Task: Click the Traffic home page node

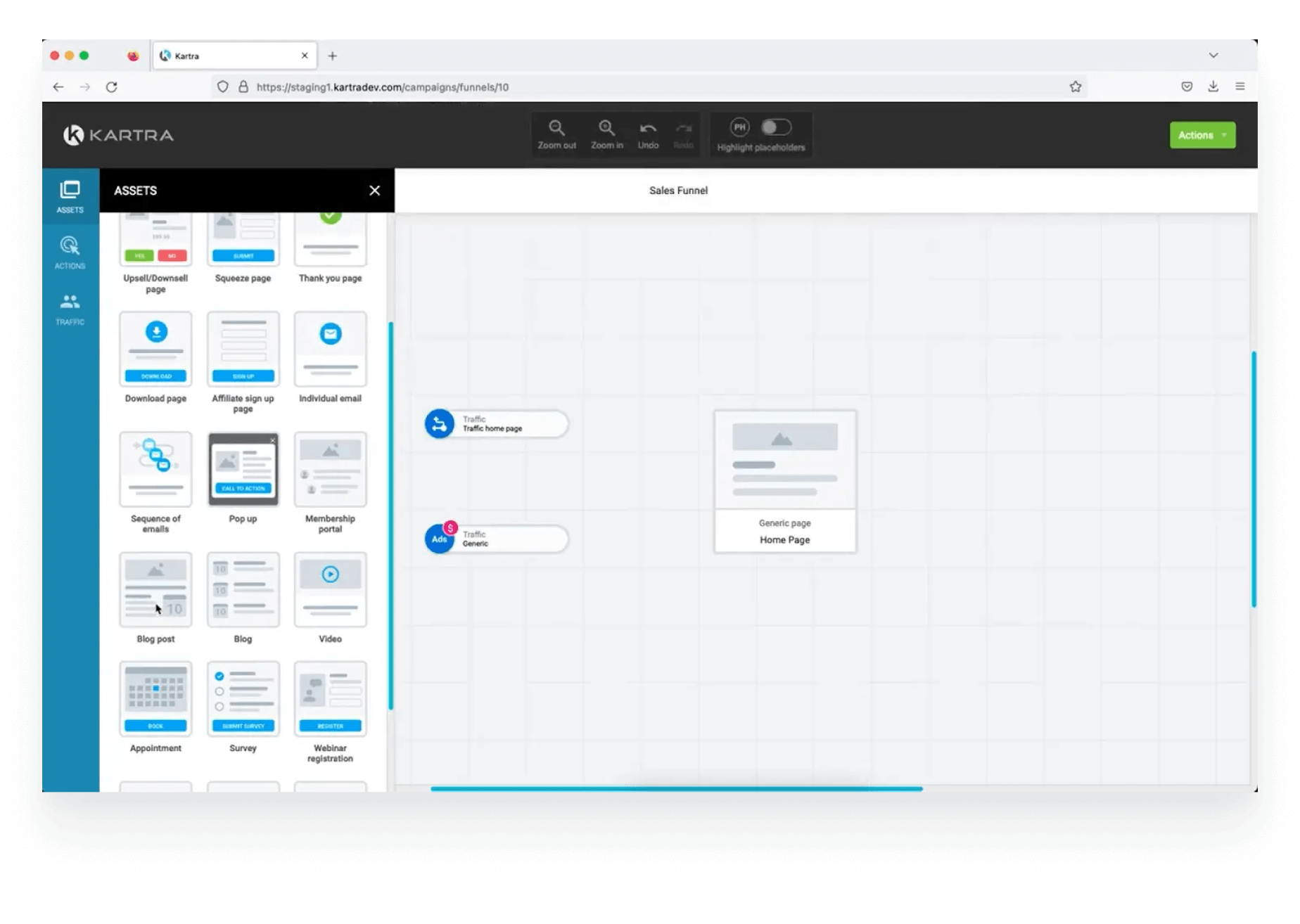Action: click(497, 424)
